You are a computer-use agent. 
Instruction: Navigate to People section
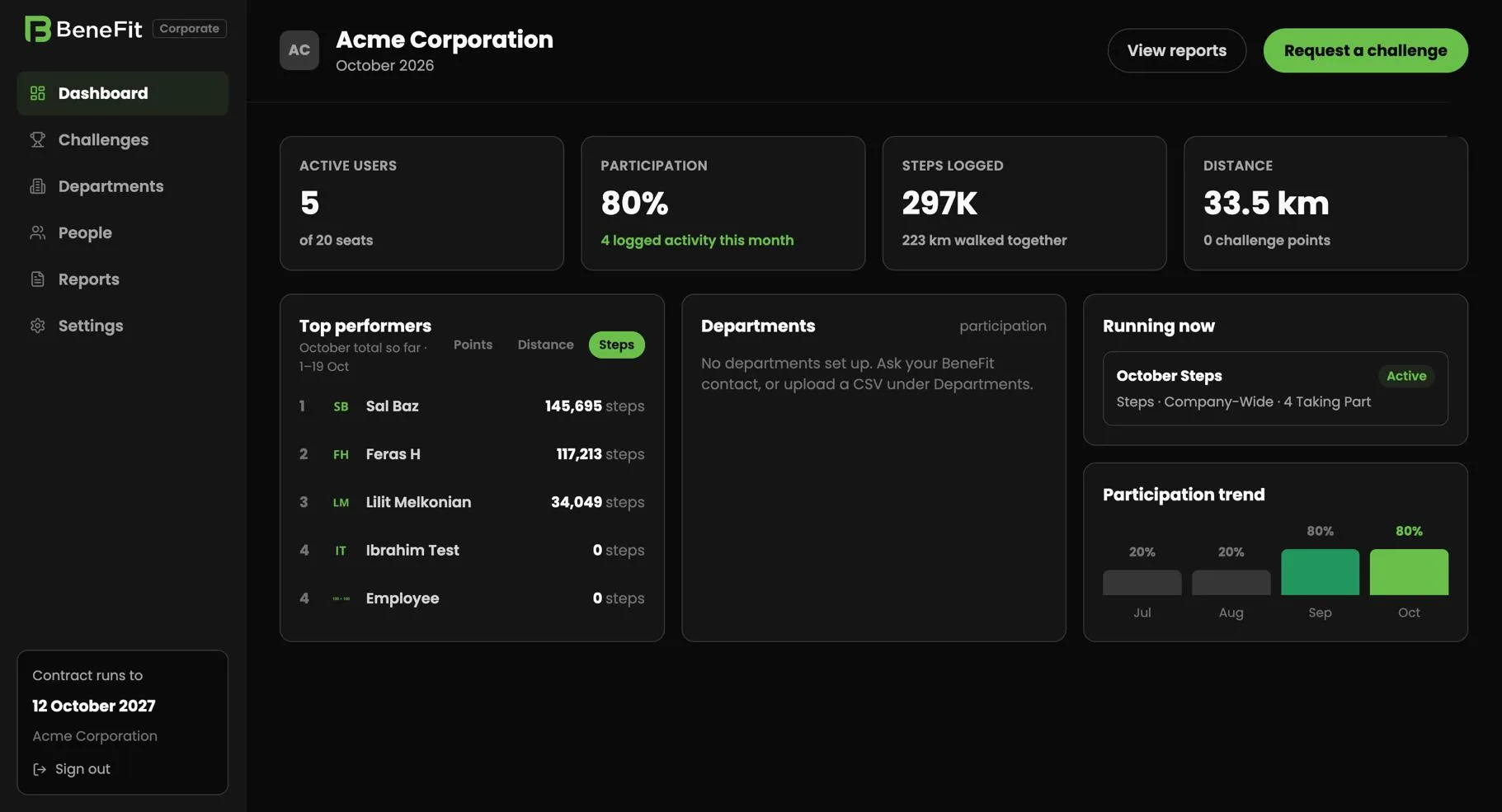click(123, 232)
